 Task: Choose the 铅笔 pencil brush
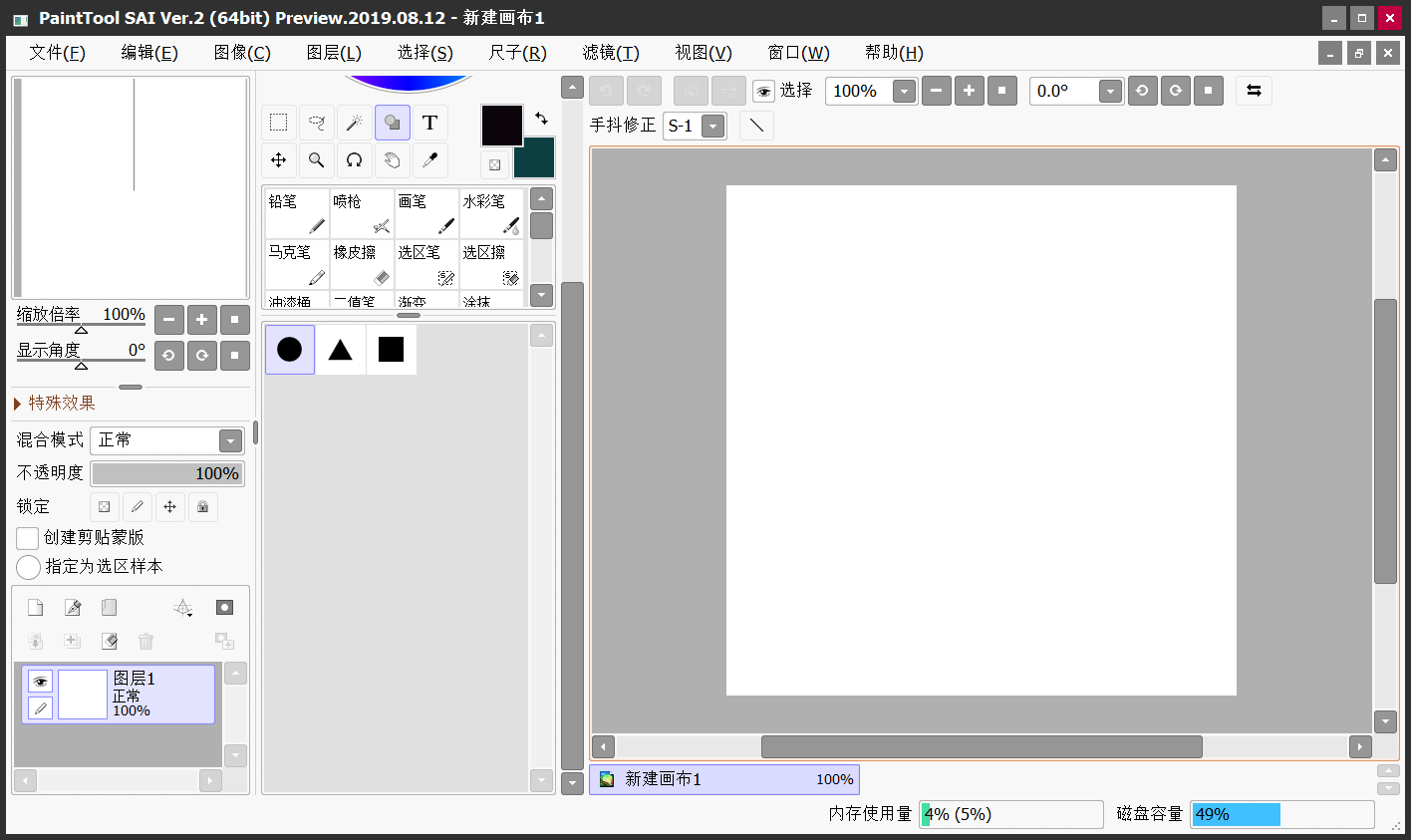297,213
